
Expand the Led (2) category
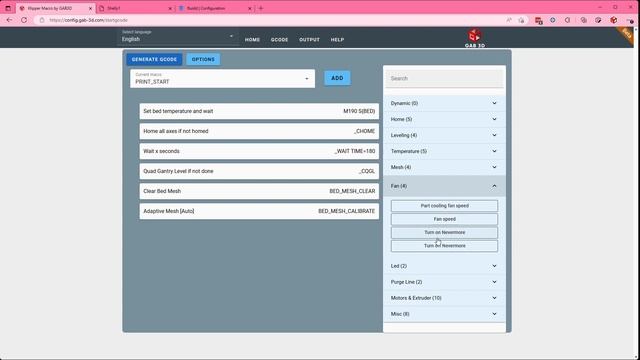[x=444, y=266]
